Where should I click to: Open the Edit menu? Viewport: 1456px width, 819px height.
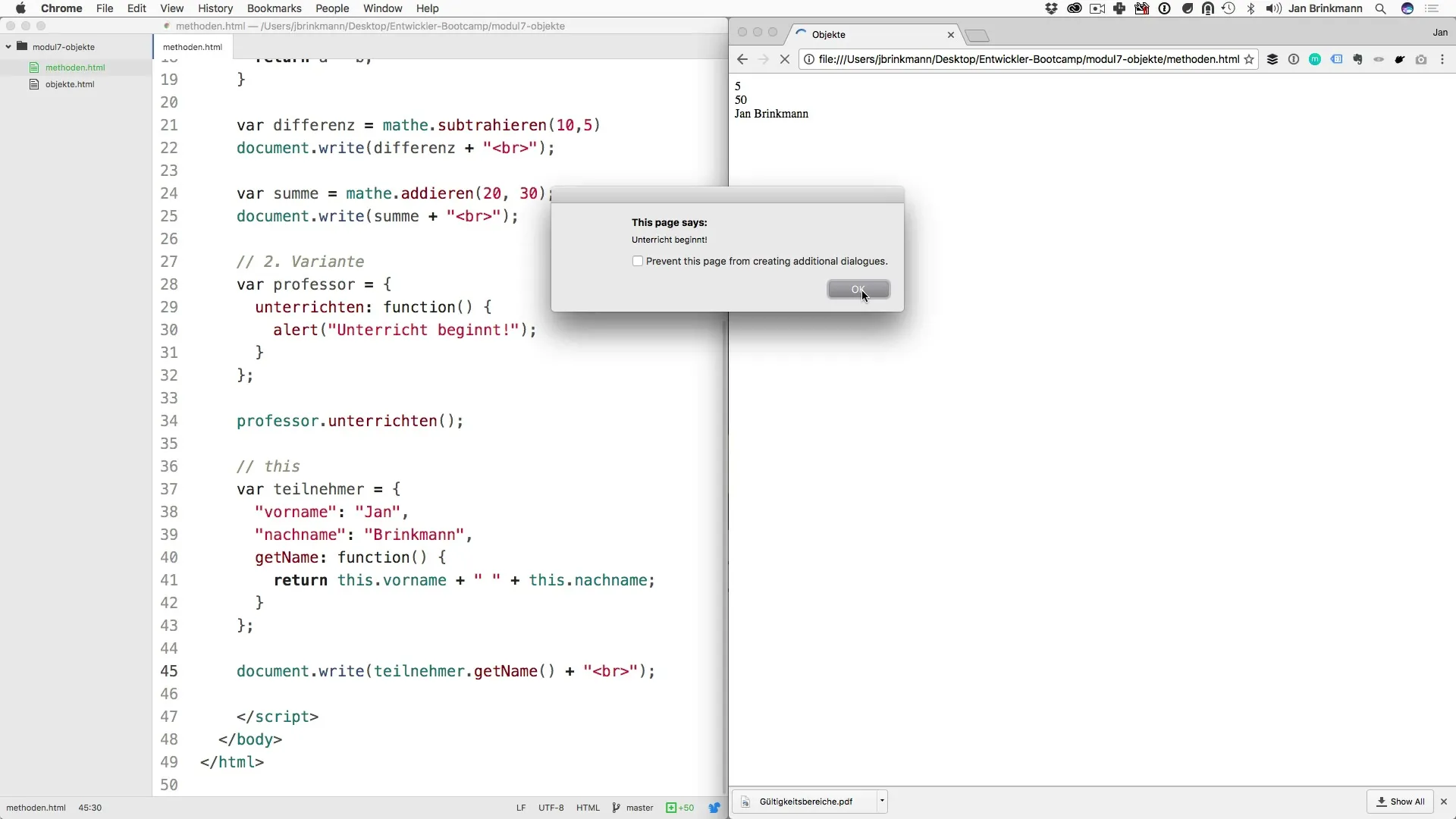136,8
